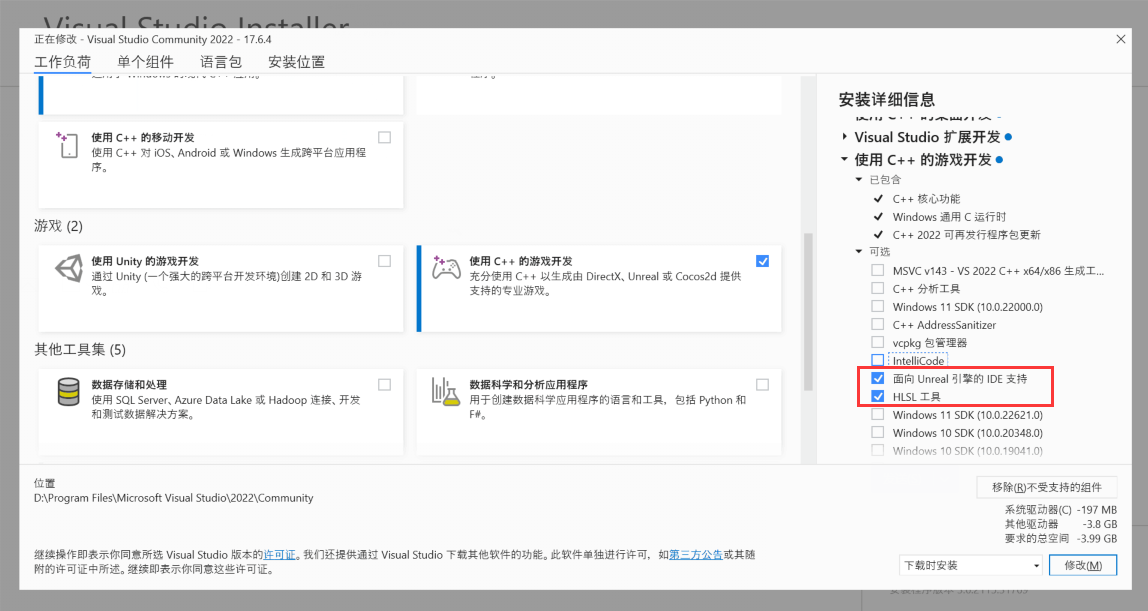Uncheck the Unreal engine IDE support option
This screenshot has width=1148, height=611.
point(877,378)
